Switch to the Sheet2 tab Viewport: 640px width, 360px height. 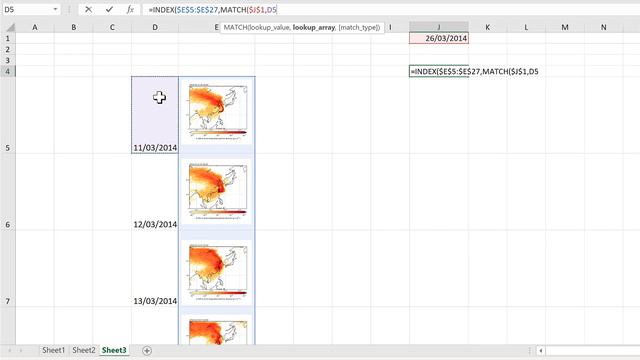coord(84,350)
